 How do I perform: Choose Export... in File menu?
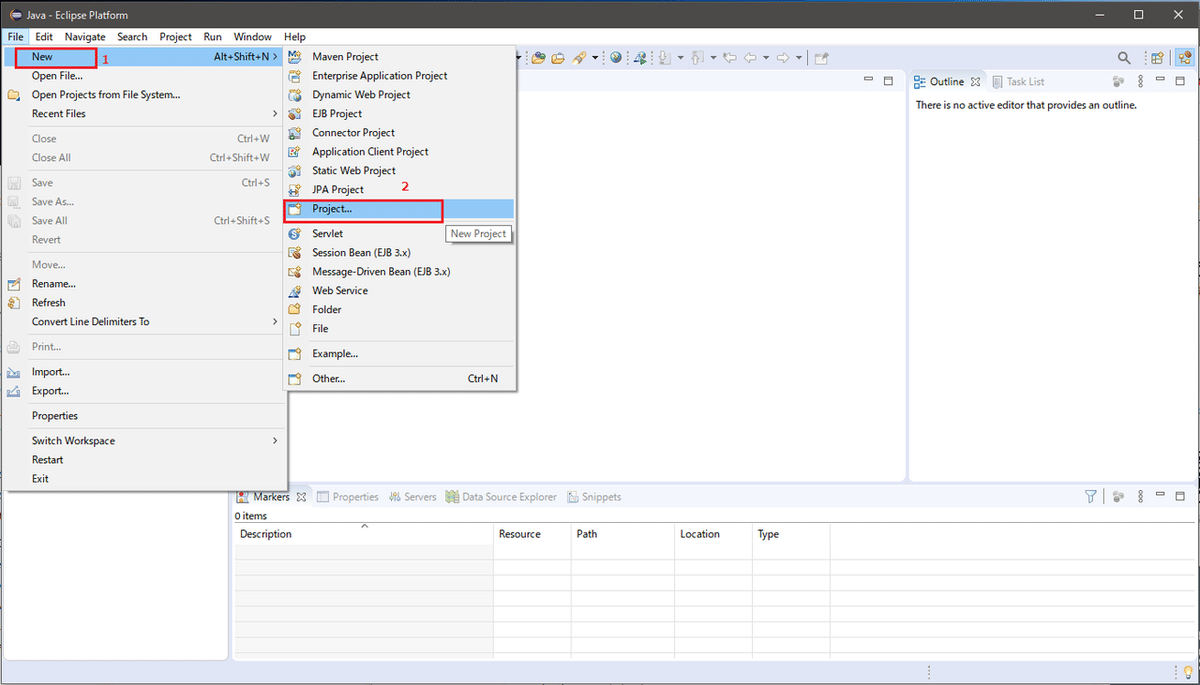coord(145,390)
